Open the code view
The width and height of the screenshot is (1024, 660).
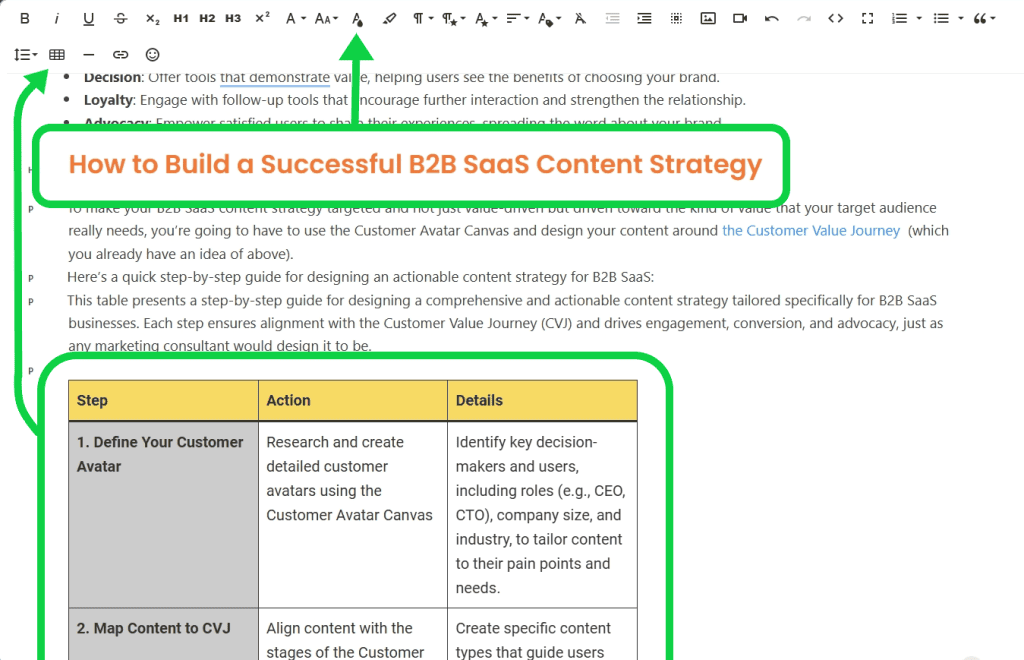click(835, 18)
